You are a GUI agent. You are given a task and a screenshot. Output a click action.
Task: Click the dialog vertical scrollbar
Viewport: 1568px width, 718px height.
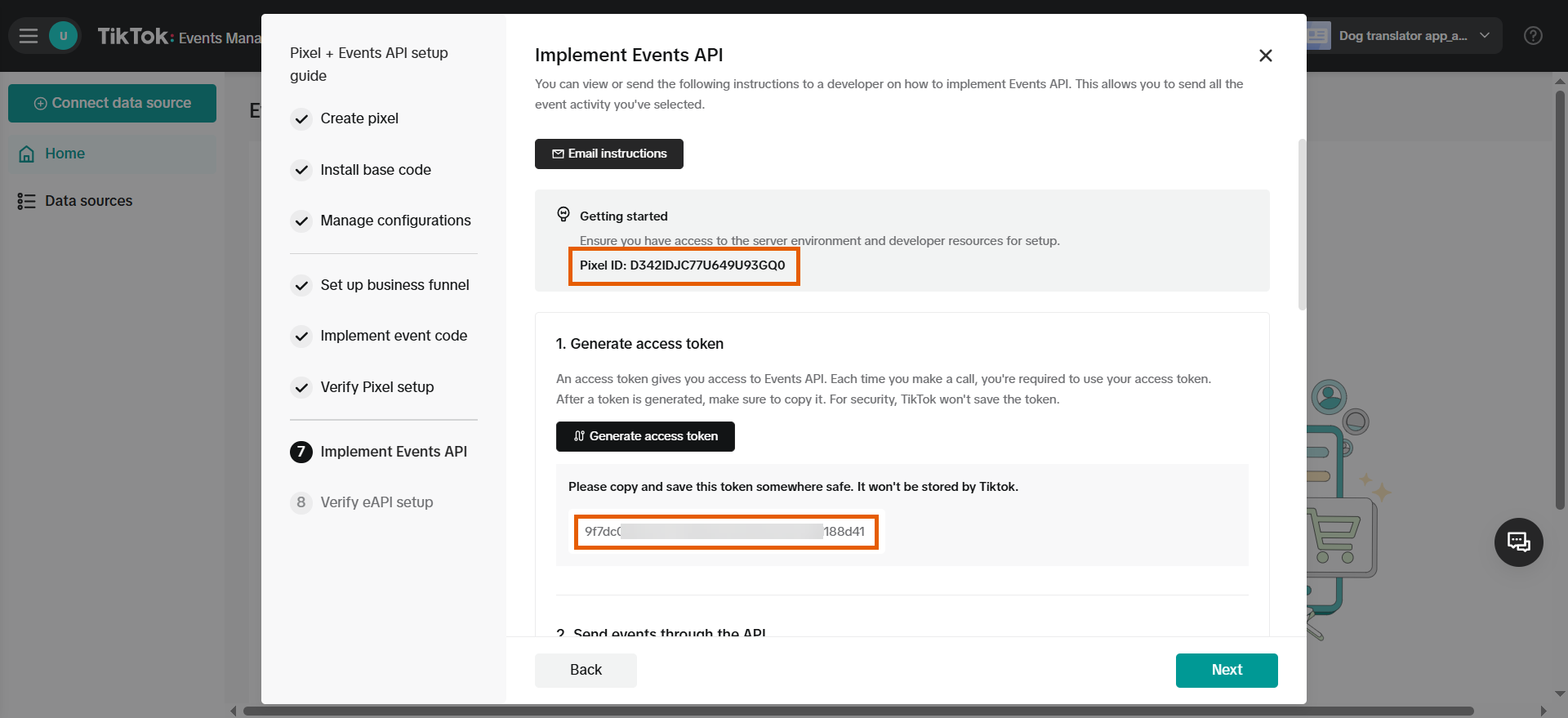[x=1302, y=225]
